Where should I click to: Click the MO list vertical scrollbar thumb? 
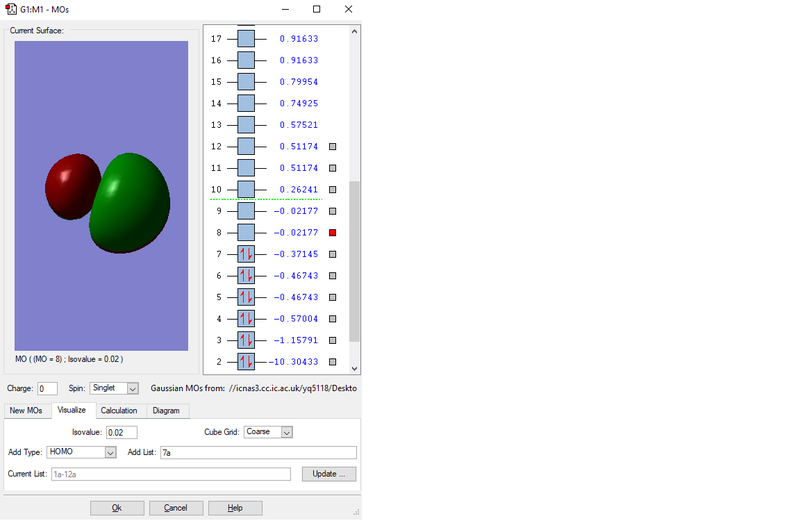(355, 261)
